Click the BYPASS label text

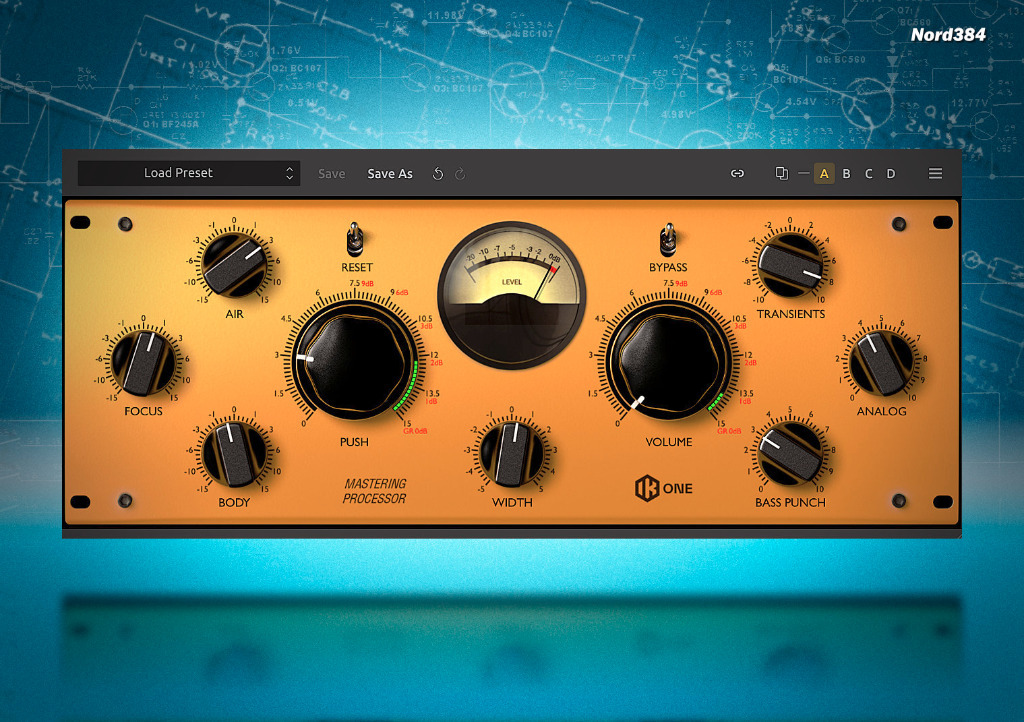click(668, 267)
